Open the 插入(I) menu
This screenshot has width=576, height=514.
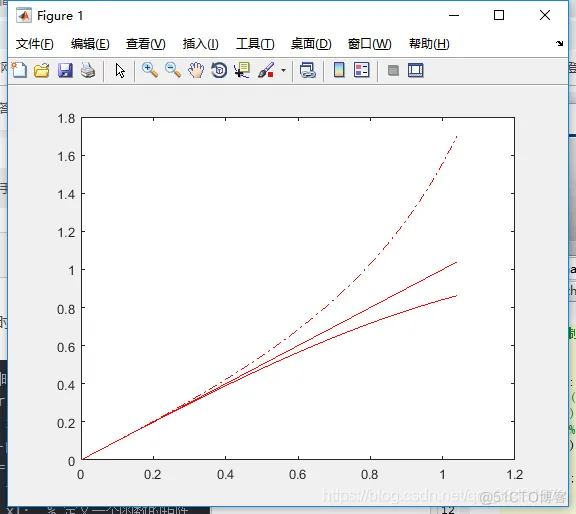tap(201, 44)
